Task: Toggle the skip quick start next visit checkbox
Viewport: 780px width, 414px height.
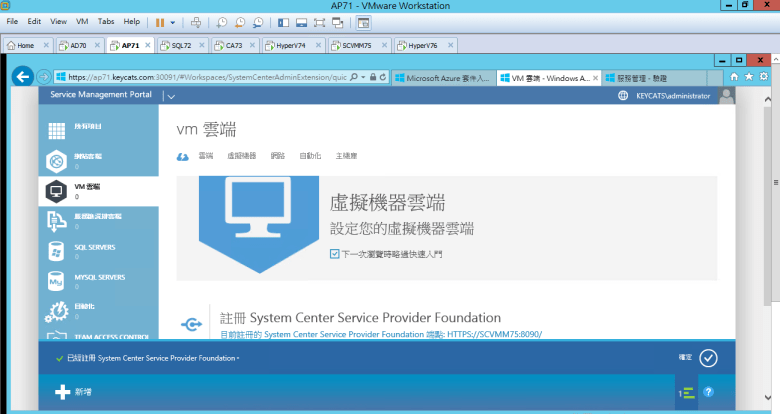Action: [x=334, y=254]
